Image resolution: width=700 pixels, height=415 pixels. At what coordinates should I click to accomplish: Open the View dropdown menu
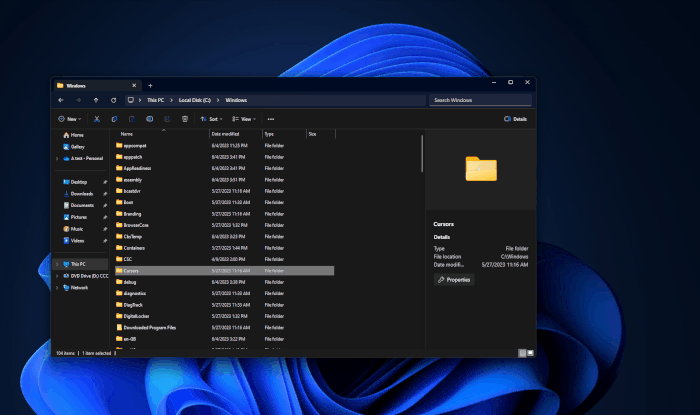pos(245,119)
